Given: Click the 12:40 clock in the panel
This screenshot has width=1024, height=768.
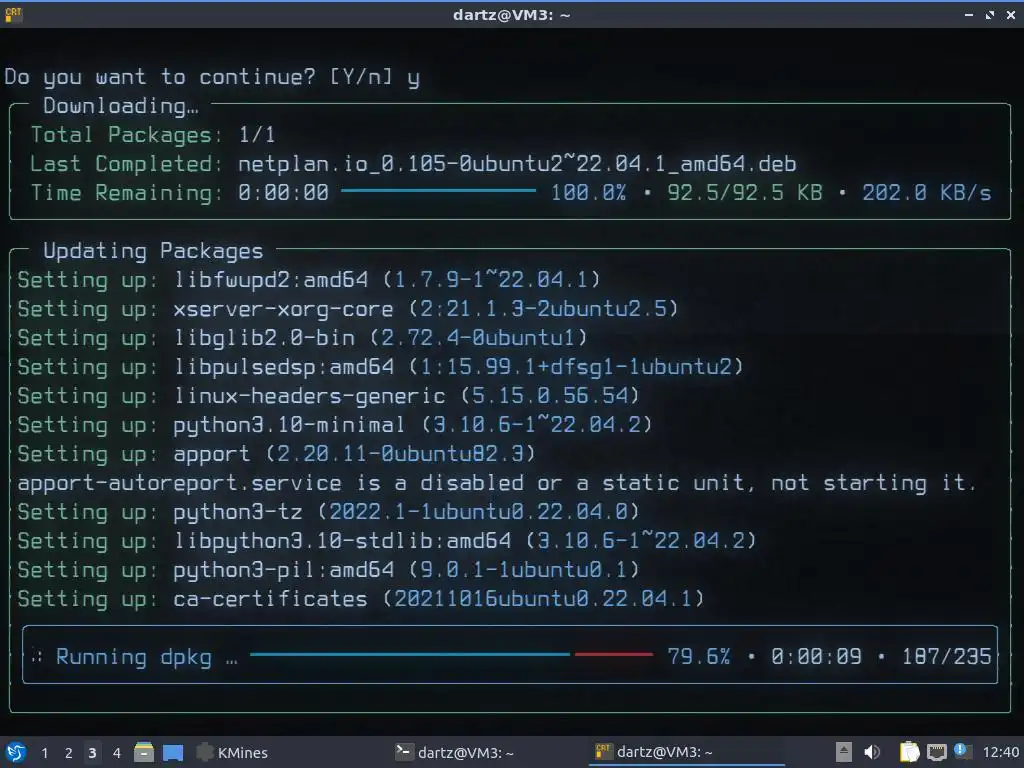Looking at the screenshot, I should (x=1000, y=752).
